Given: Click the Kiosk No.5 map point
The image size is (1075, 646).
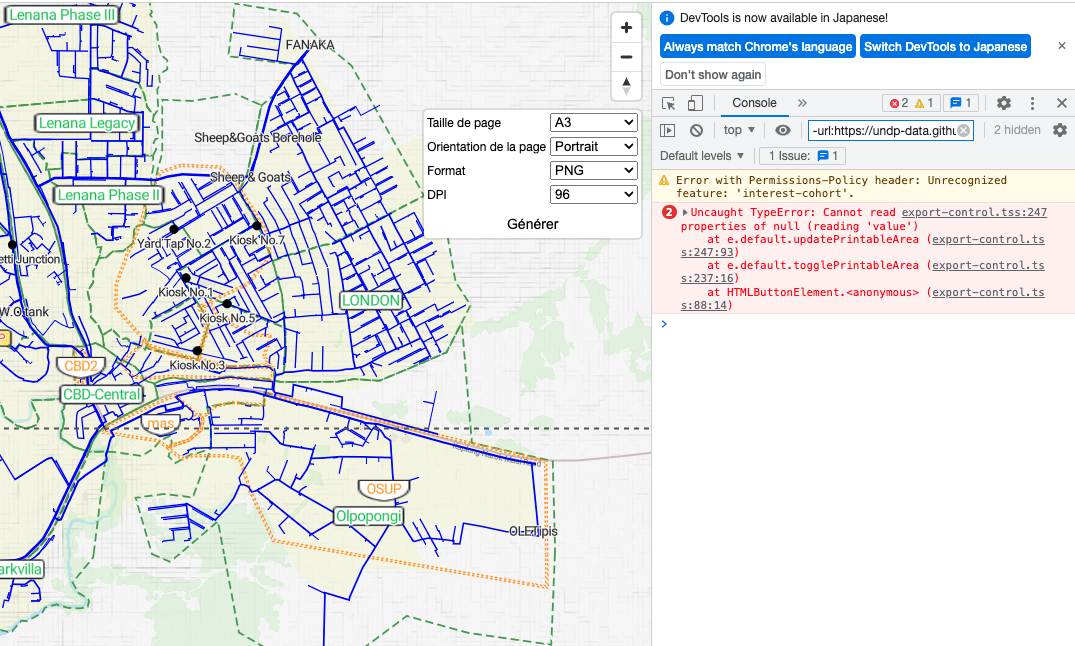Looking at the screenshot, I should point(227,303).
